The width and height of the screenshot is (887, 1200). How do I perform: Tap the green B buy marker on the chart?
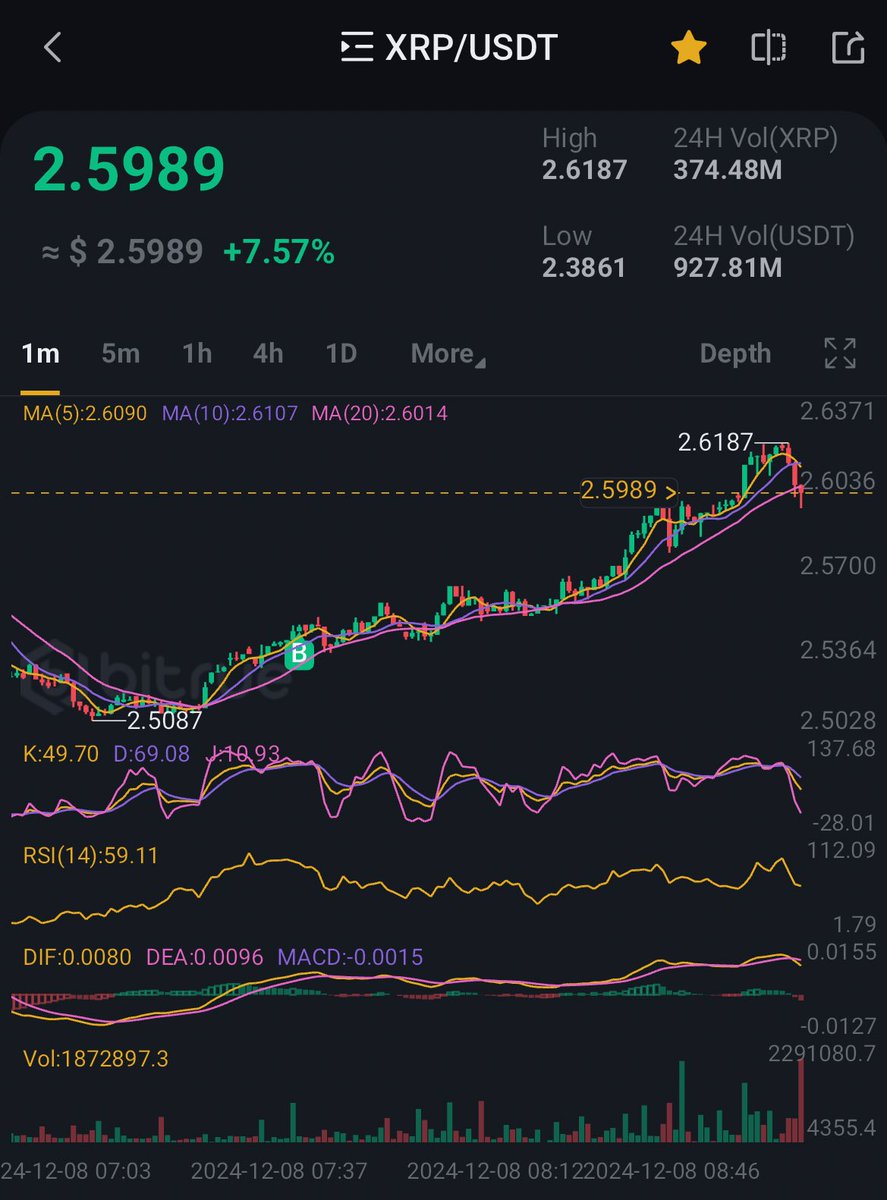coord(299,655)
